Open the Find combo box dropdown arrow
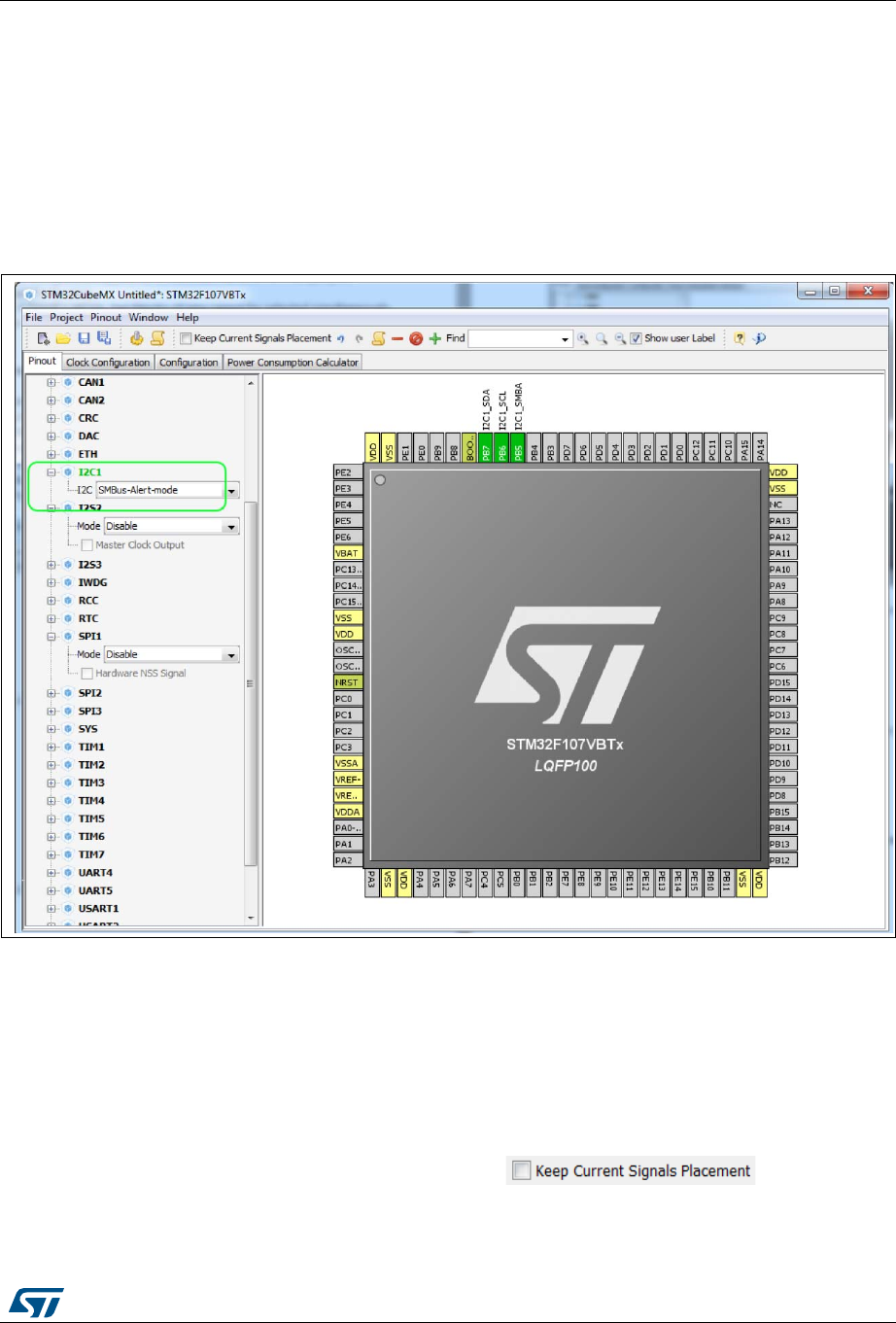 [566, 339]
